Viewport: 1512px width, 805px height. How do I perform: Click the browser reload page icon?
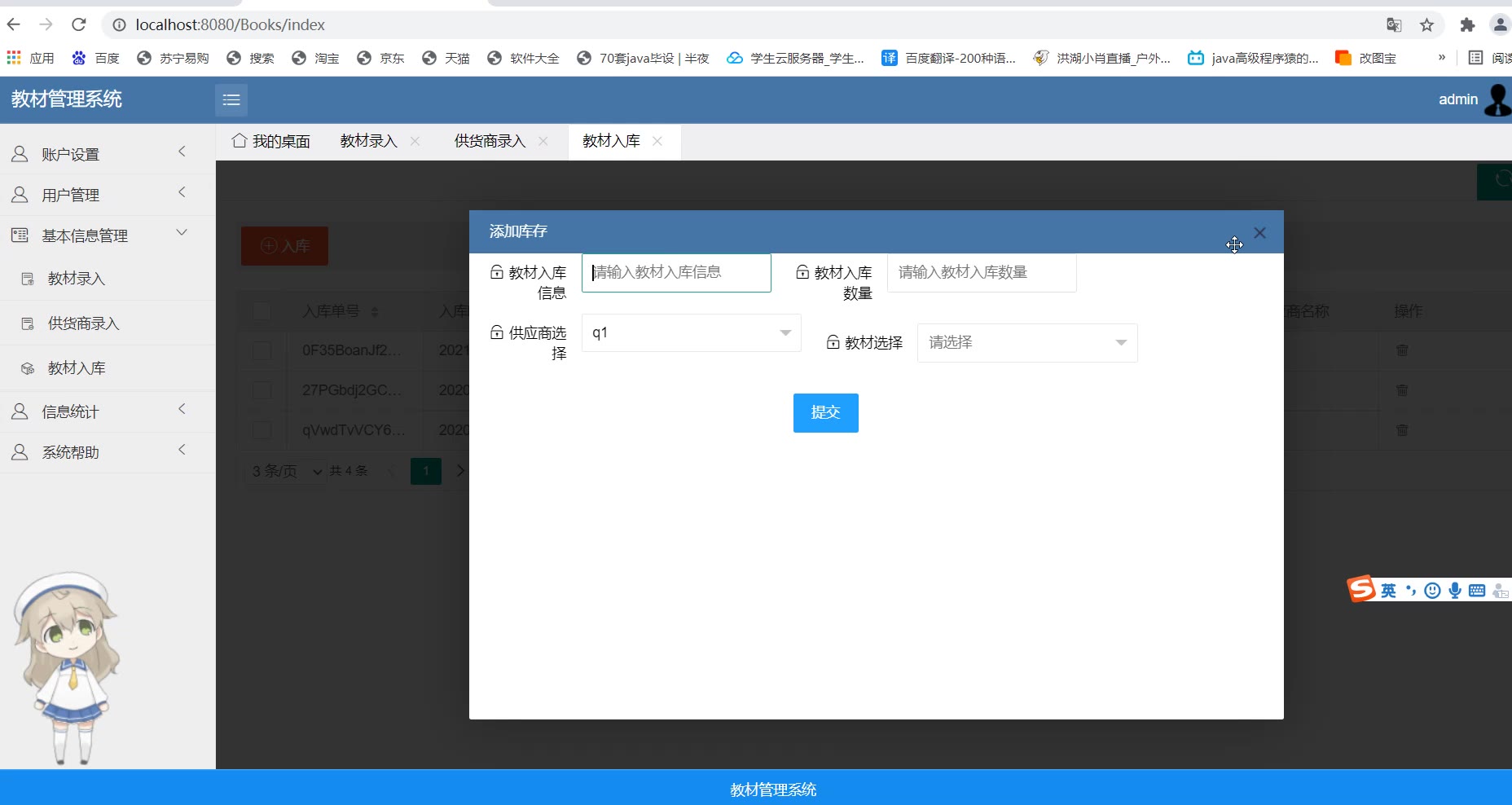tap(78, 24)
